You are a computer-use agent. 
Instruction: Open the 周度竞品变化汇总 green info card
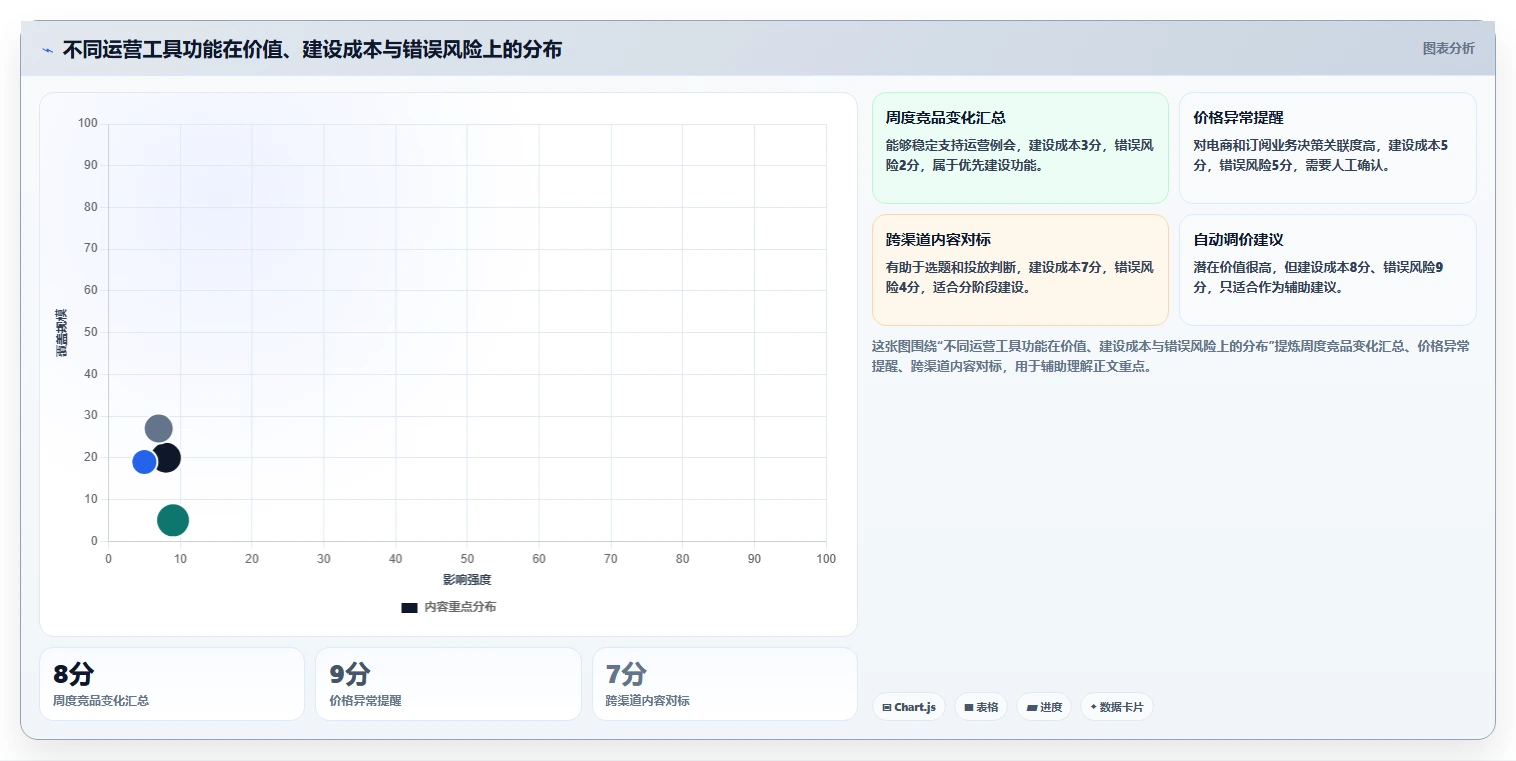(x=1020, y=148)
